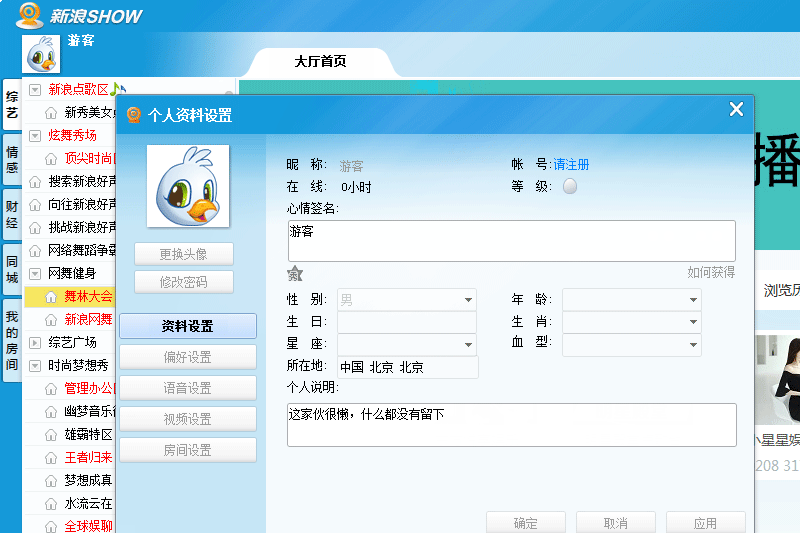
Task: Click the 请注册 register link
Action: (x=571, y=164)
